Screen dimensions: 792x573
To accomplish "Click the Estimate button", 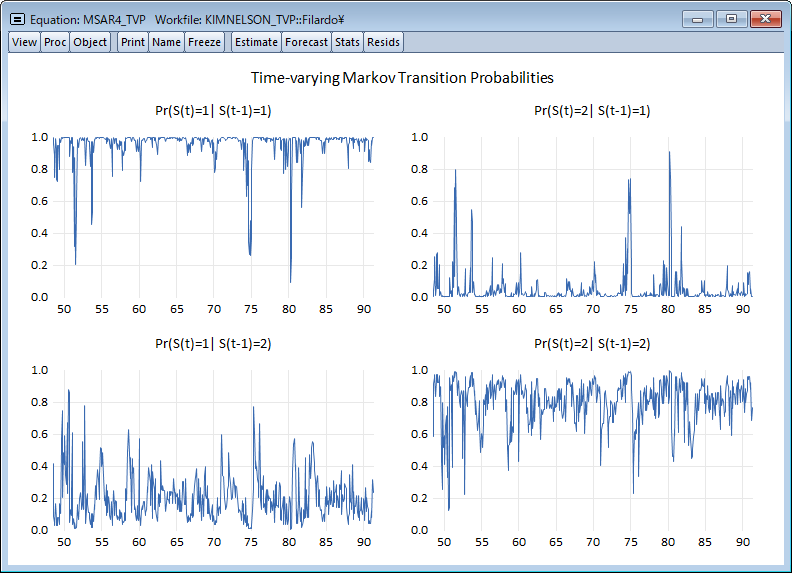I will tap(256, 42).
